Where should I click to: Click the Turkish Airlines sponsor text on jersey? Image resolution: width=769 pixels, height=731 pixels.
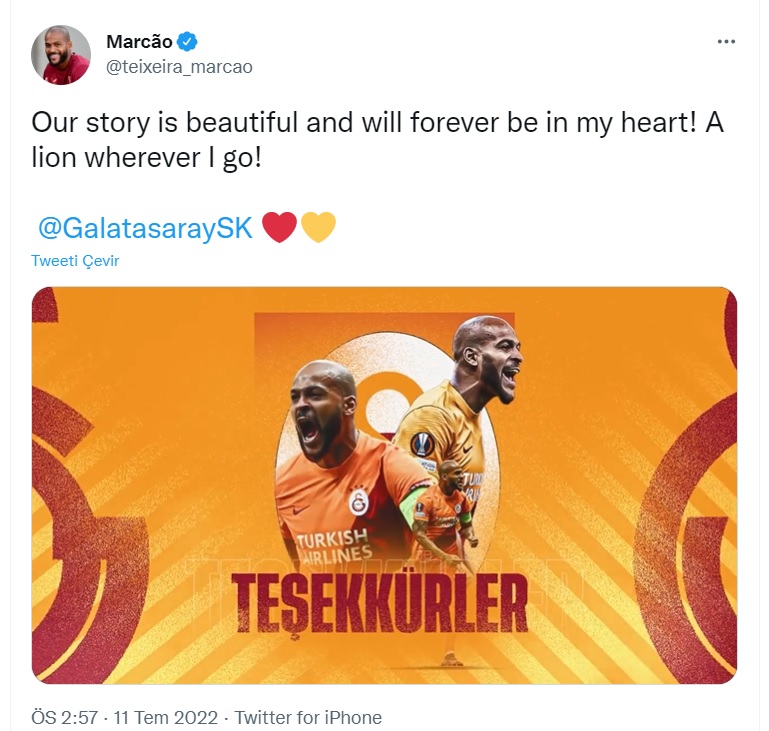coord(333,547)
